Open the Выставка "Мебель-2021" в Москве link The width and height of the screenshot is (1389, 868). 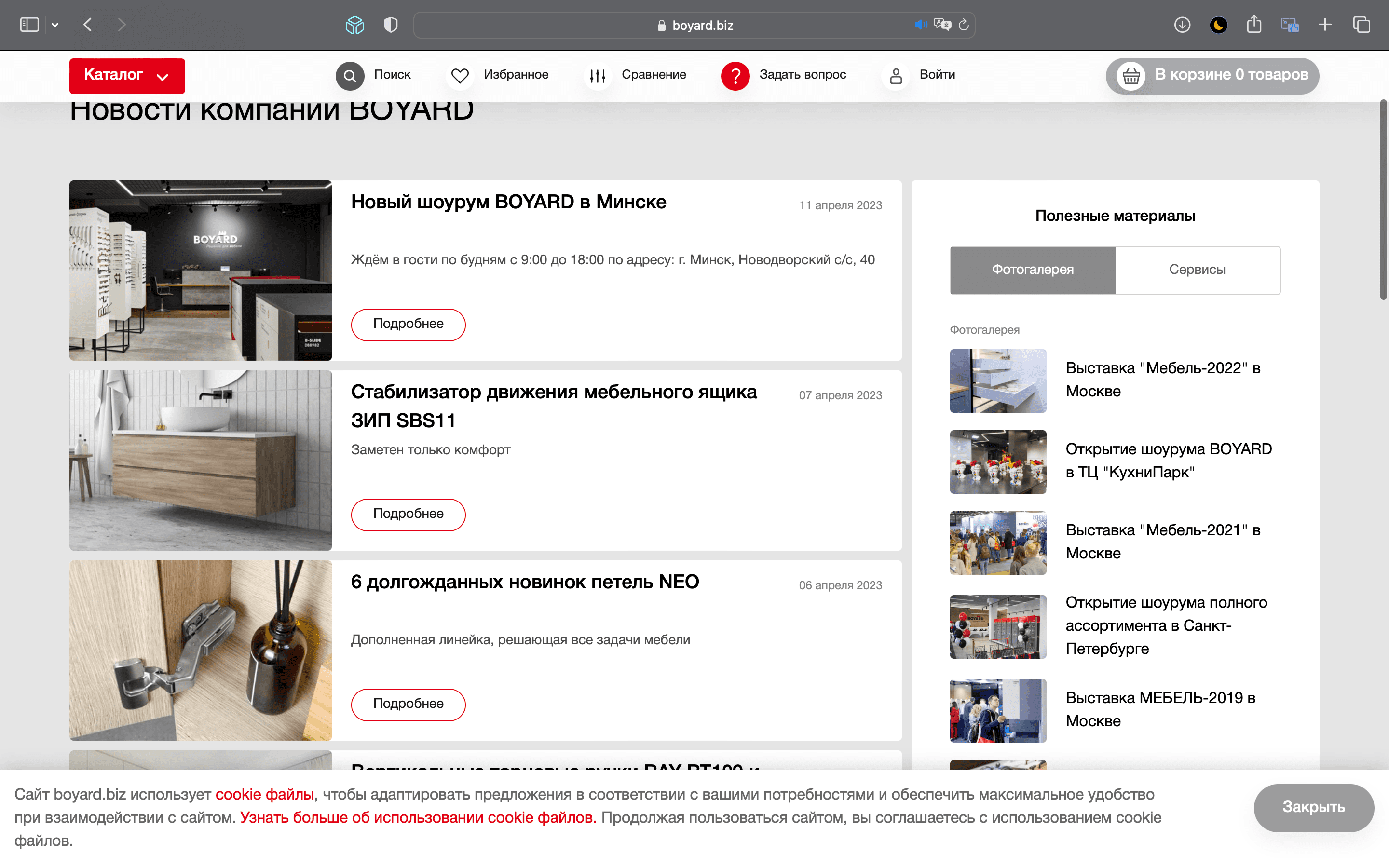(1163, 542)
